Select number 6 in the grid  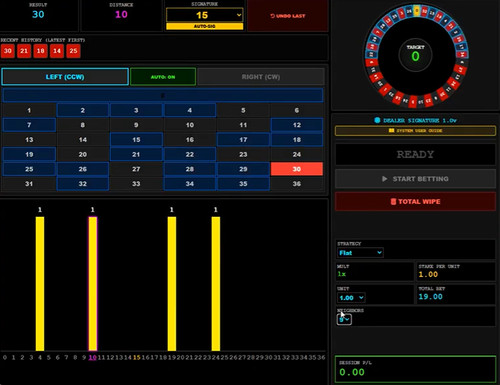(297, 110)
